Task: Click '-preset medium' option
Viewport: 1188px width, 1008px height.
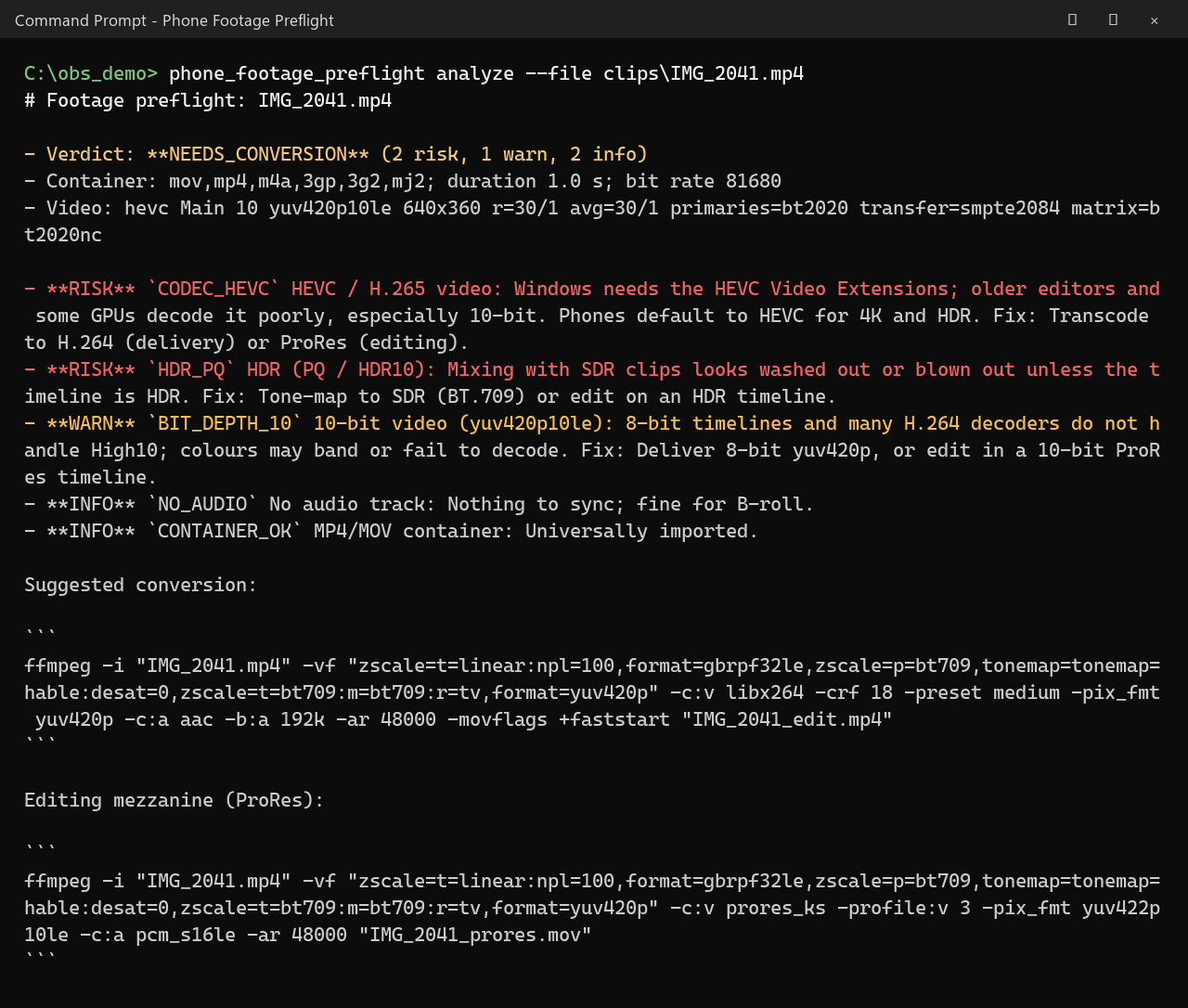Action: pos(982,692)
